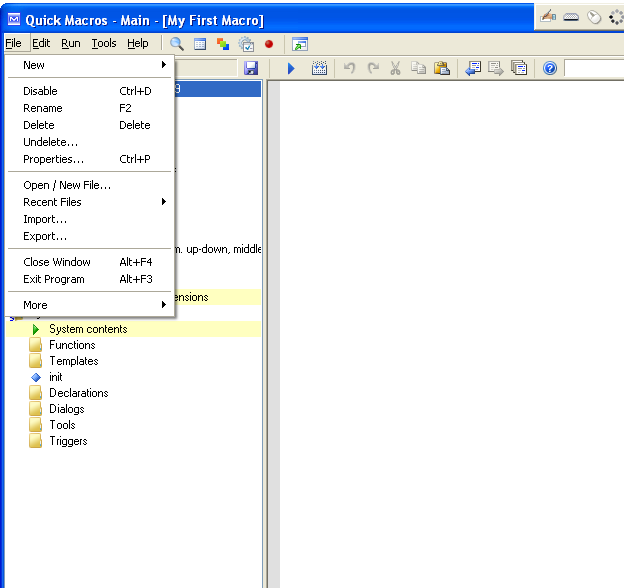The width and height of the screenshot is (624, 588).
Task: Select Close Window menu item
Action: 91,262
